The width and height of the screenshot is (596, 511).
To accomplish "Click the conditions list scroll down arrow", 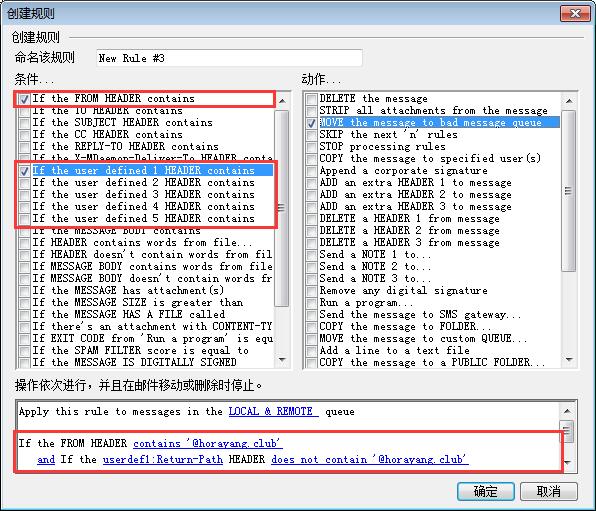I will (282, 360).
